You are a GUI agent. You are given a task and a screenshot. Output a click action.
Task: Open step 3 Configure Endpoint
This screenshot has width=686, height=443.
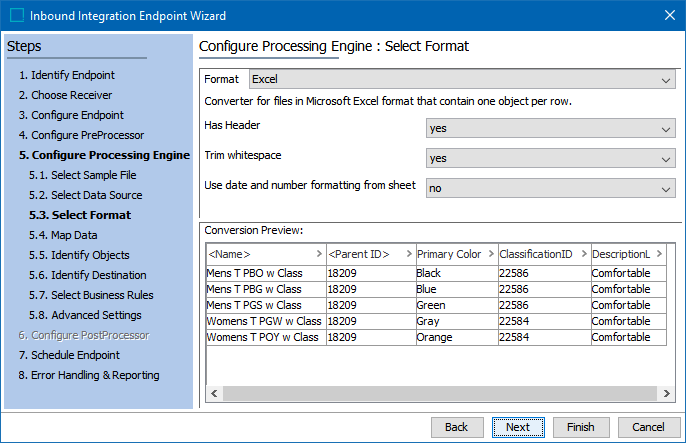pos(71,115)
